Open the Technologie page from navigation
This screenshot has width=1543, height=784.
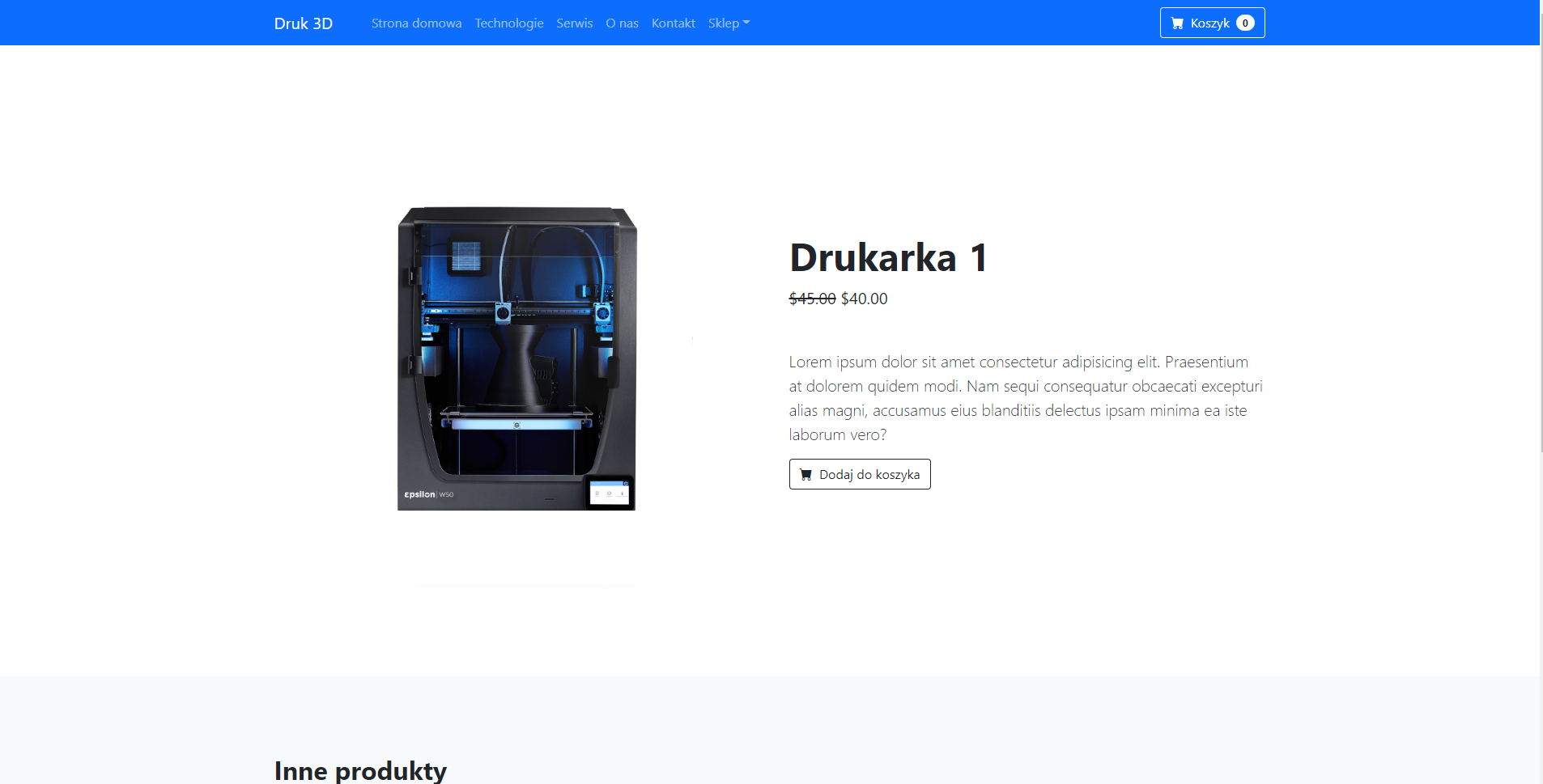[508, 23]
